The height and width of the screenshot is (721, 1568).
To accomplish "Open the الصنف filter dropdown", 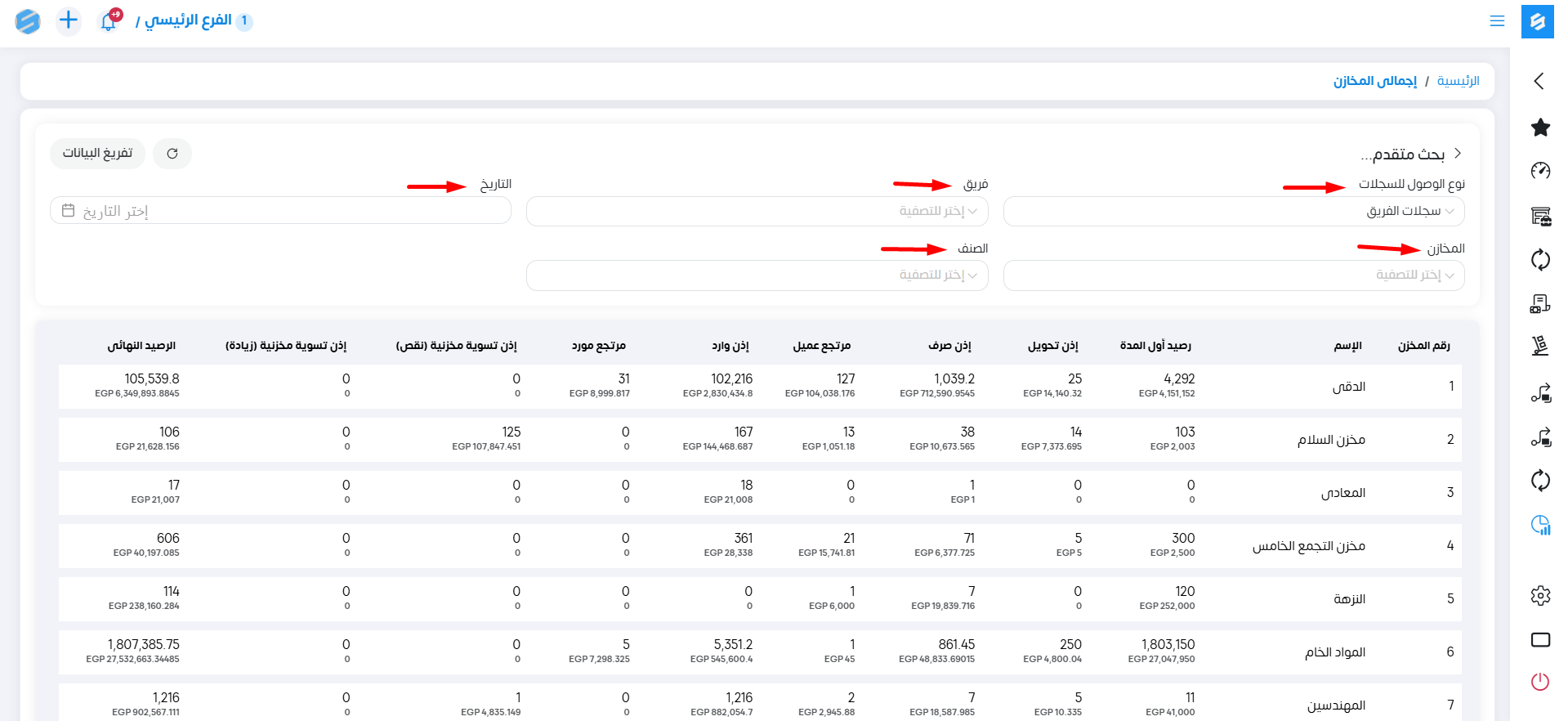I will [x=757, y=275].
